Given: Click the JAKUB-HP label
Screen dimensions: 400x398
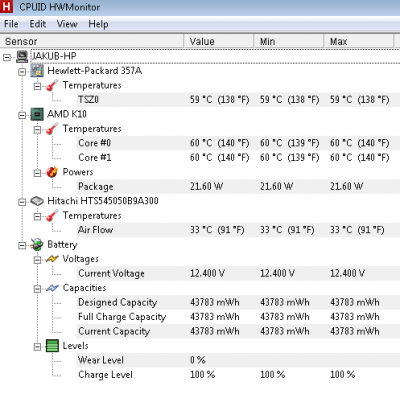Looking at the screenshot, I should 54,56.
